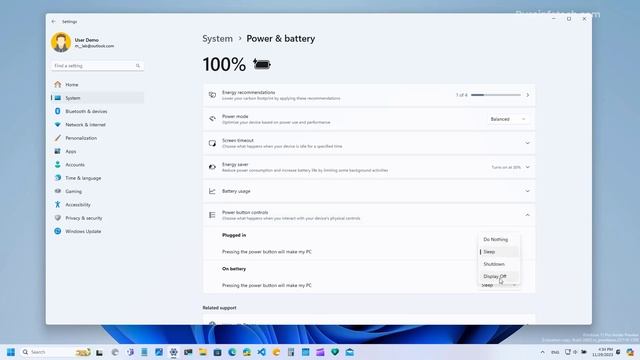Select System in the sidebar
Viewport: 640px width, 360px height.
(97, 98)
